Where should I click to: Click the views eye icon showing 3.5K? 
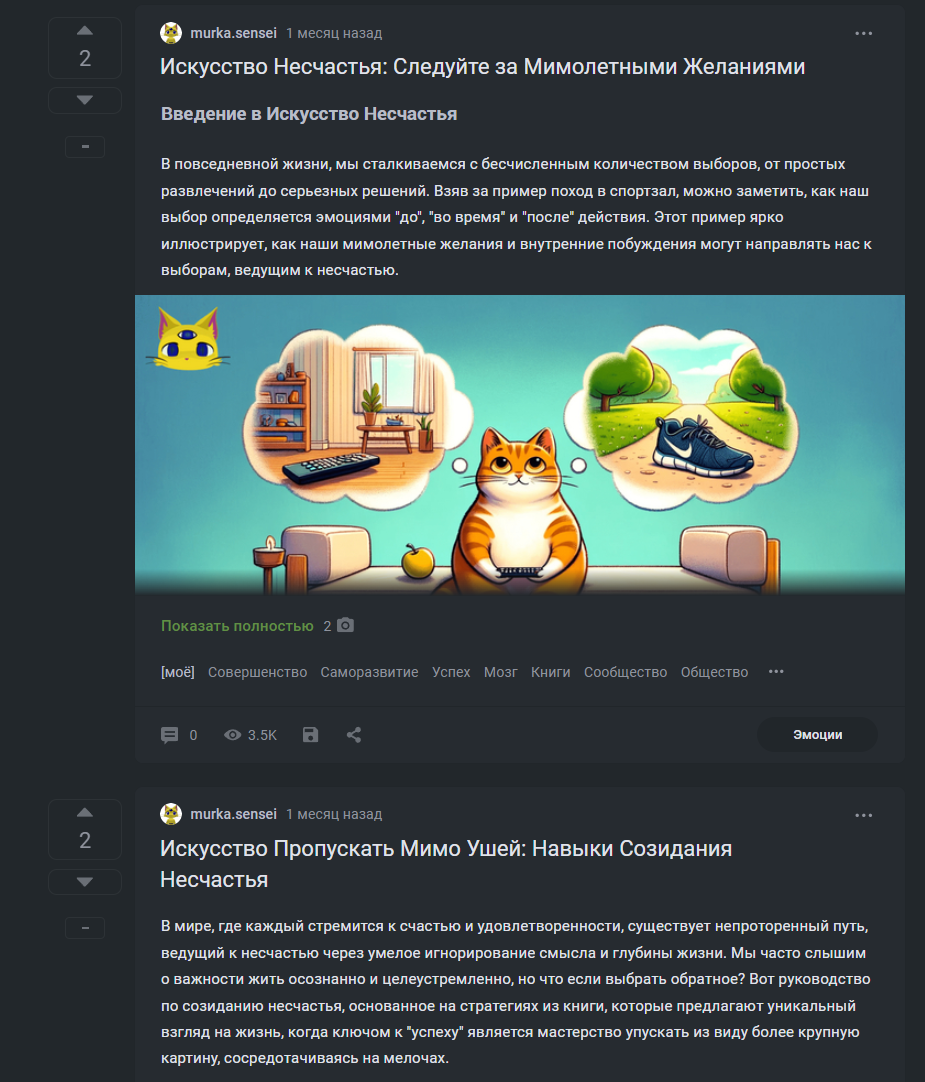coord(233,735)
